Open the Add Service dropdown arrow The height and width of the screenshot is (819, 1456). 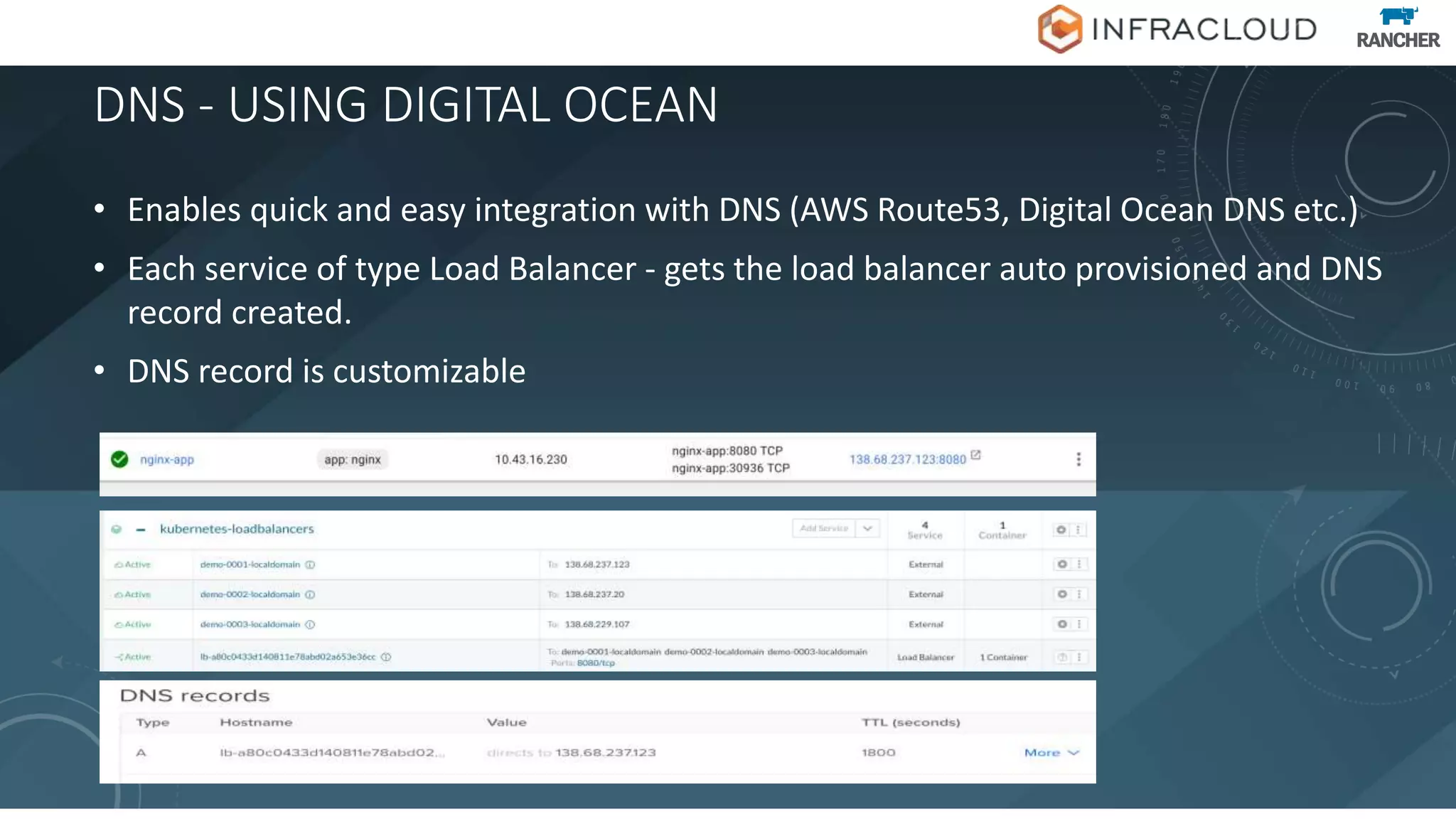pos(867,528)
